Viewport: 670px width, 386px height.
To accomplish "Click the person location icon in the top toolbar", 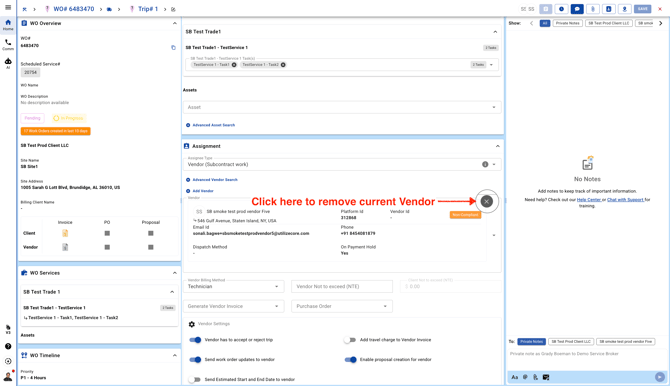I will point(624,9).
